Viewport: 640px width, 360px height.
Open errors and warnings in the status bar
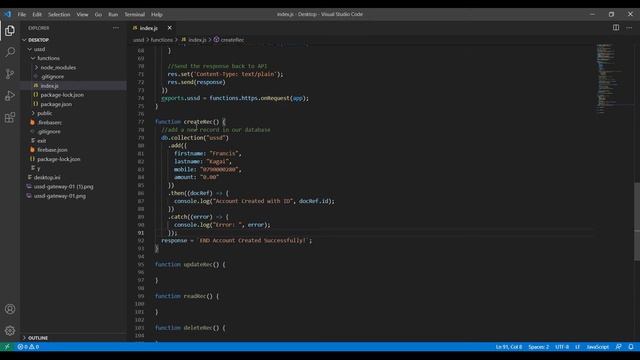click(28, 347)
